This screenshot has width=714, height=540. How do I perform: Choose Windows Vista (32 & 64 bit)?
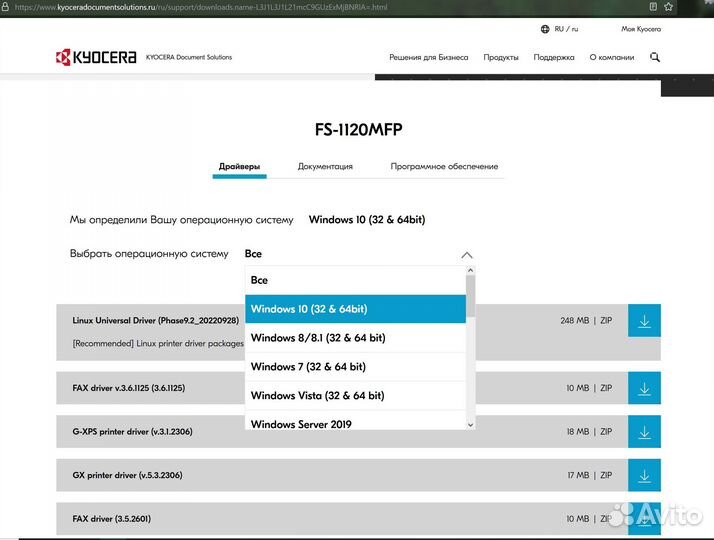(x=355, y=395)
